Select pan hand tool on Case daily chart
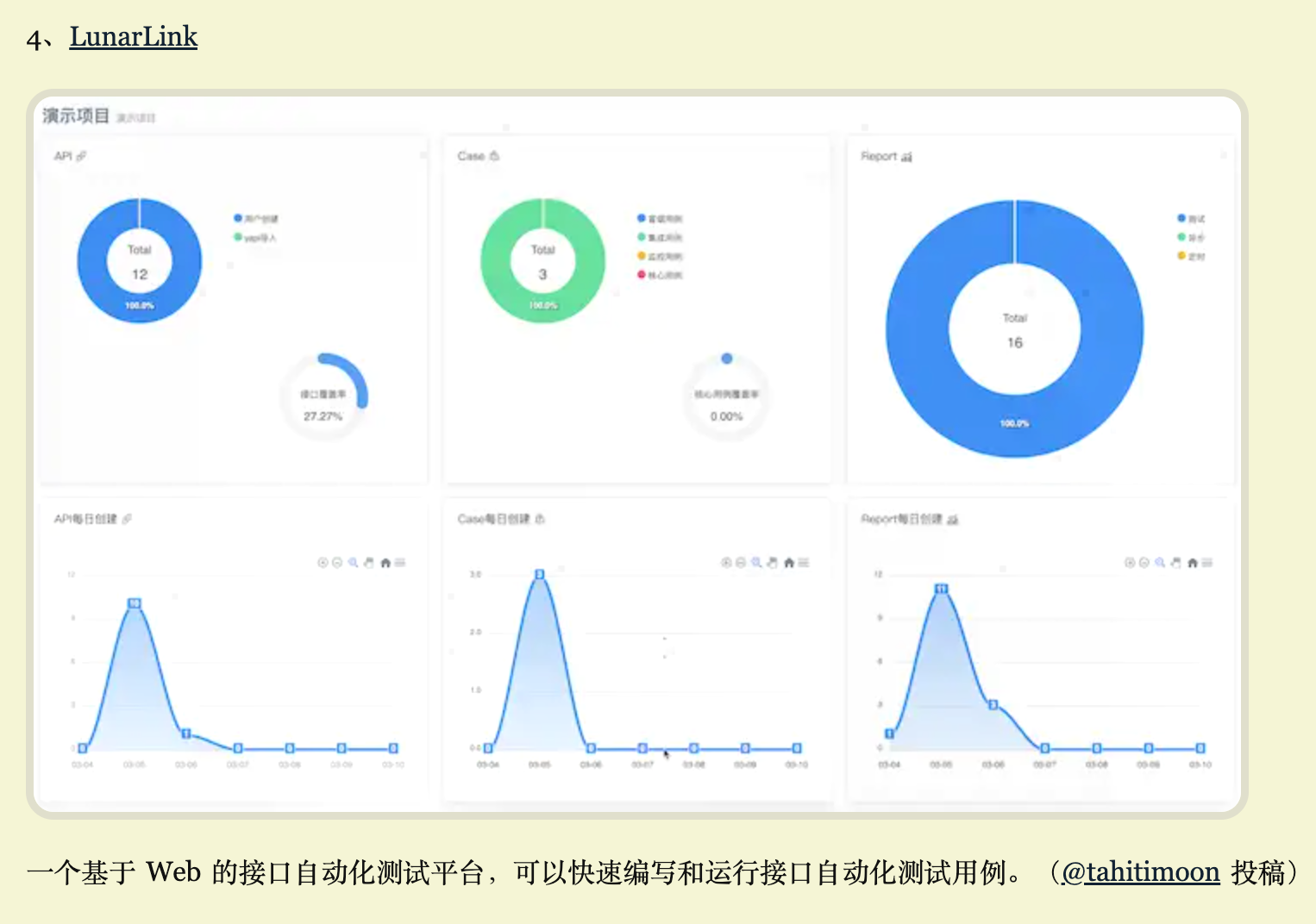This screenshot has width=1316, height=924. (772, 563)
